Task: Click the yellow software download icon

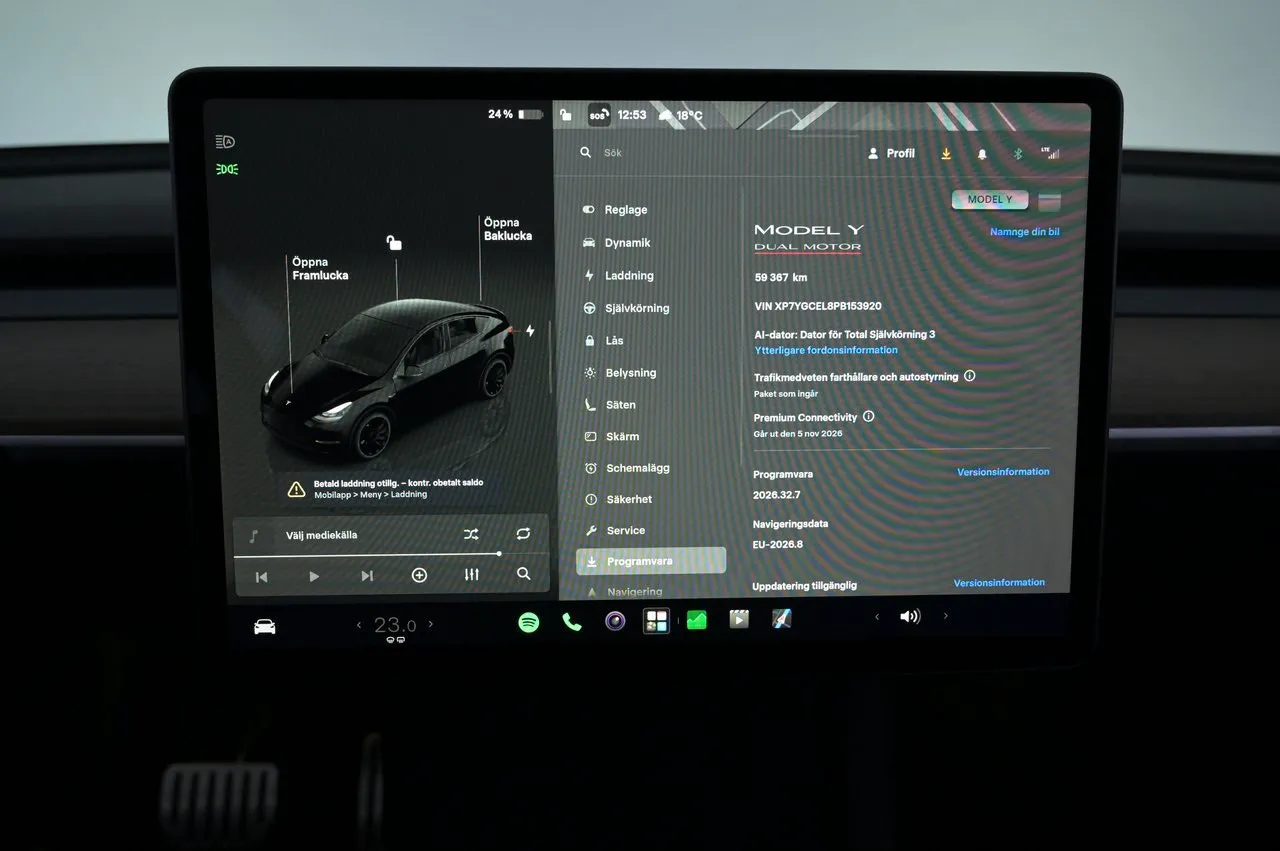Action: pyautogui.click(x=946, y=154)
